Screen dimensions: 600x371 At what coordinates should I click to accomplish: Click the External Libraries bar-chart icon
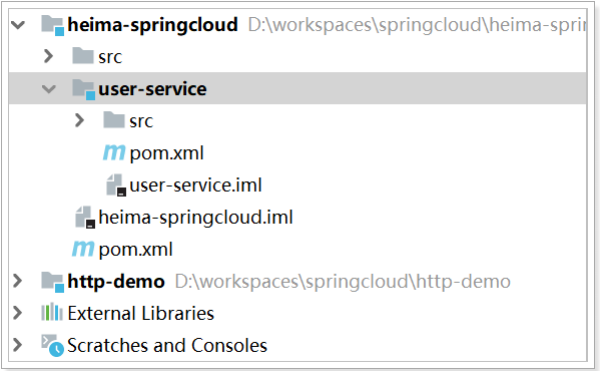(x=52, y=312)
